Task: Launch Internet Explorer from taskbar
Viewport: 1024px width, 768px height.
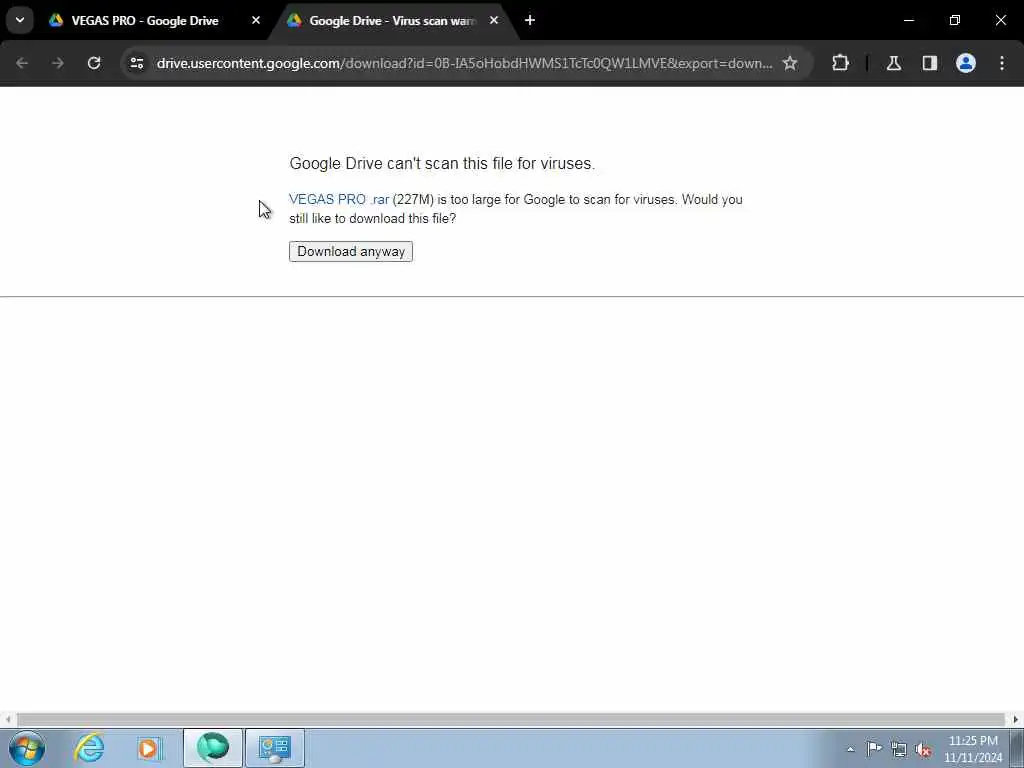Action: pyautogui.click(x=89, y=748)
